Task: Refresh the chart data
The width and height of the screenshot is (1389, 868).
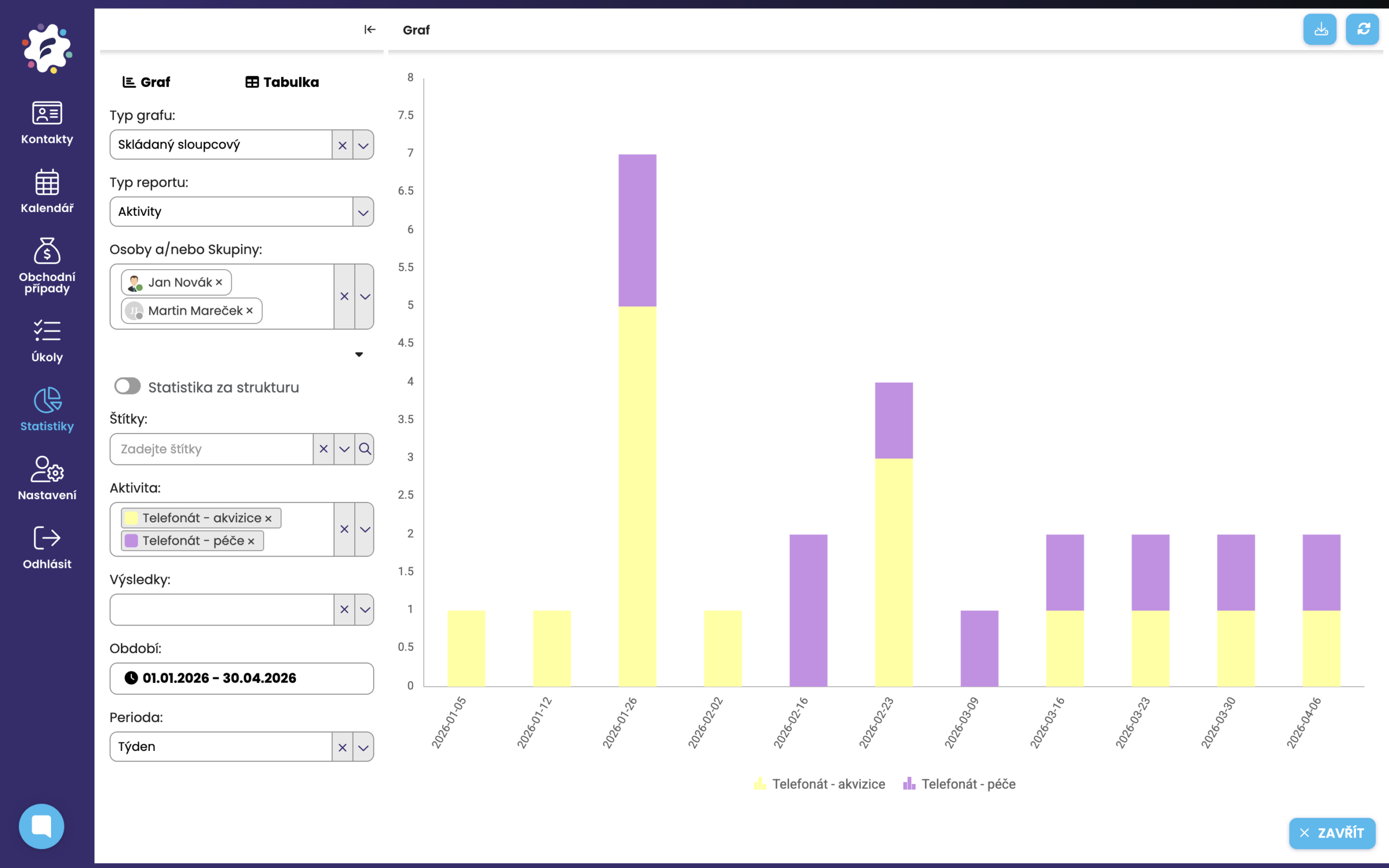Action: (1363, 29)
